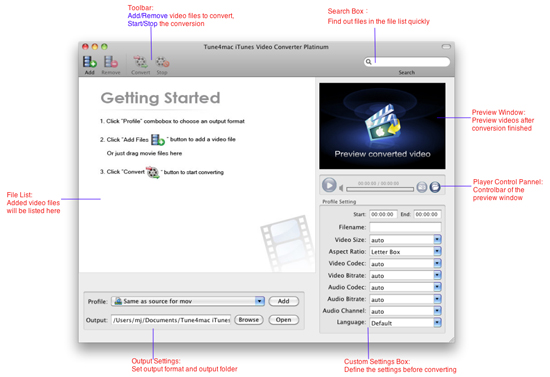This screenshot has width=550, height=377.
Task: Click the snapshot button beside the seek bar
Action: point(422,187)
